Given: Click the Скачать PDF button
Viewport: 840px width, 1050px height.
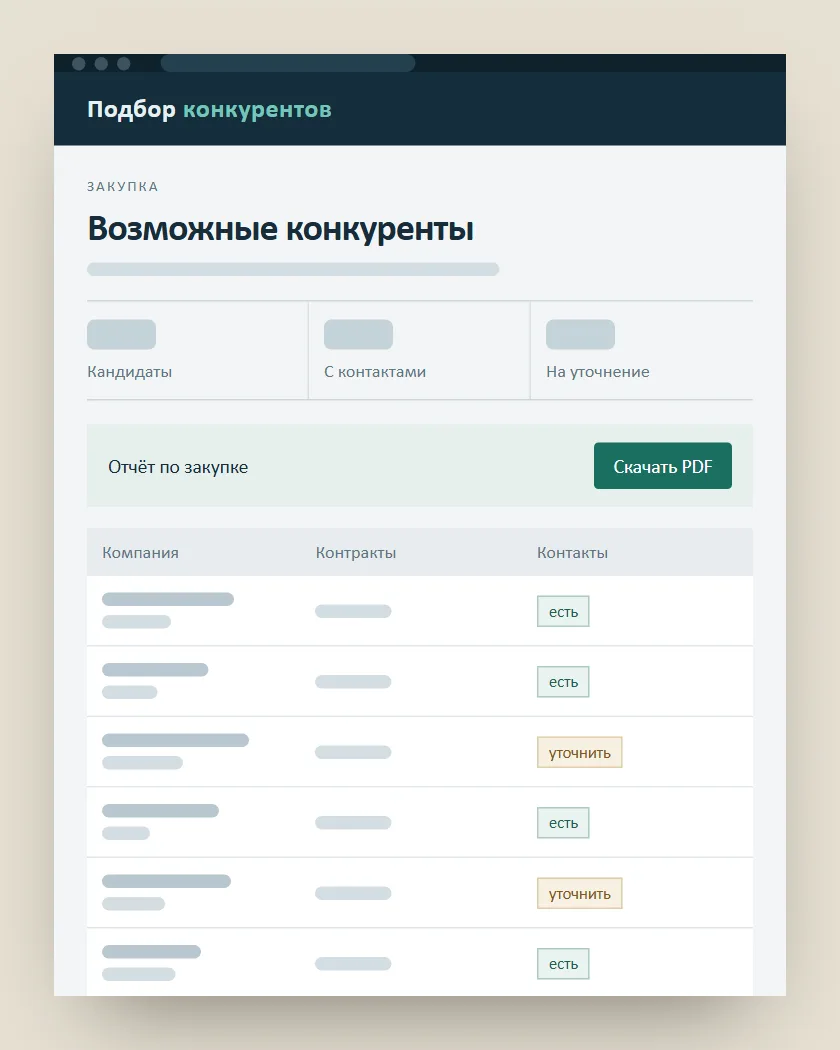Looking at the screenshot, I should (x=662, y=465).
